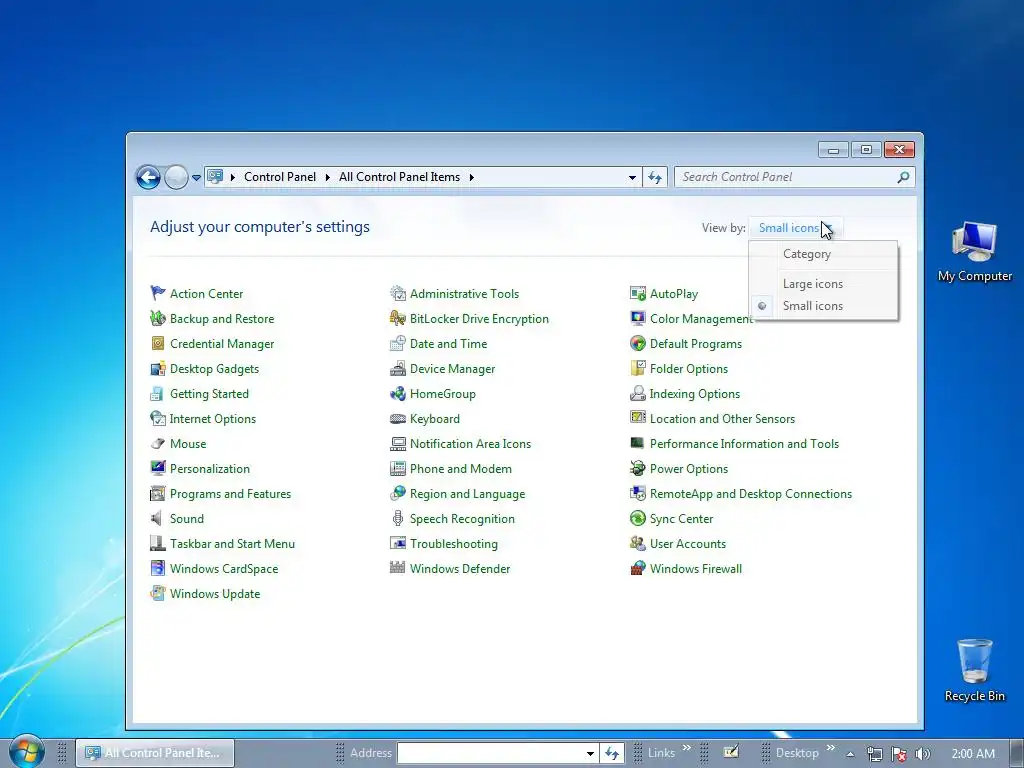Image resolution: width=1024 pixels, height=768 pixels.
Task: Click the All Control Panel Items breadcrumb
Action: [x=399, y=177]
